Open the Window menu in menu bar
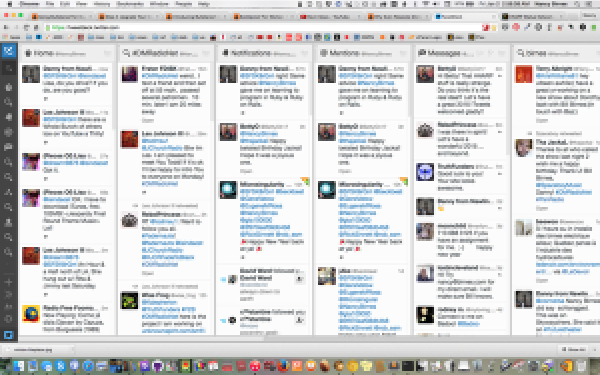Image resolution: width=600 pixels, height=375 pixels. coord(159,4)
